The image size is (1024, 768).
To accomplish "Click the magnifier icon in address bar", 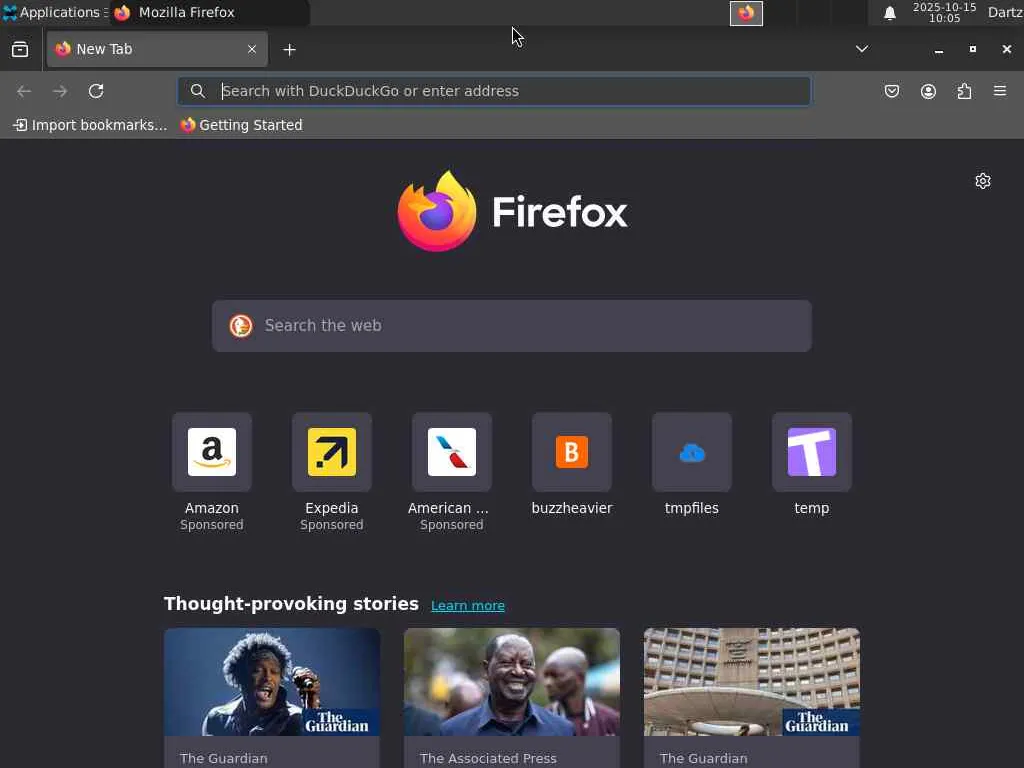I will [198, 91].
